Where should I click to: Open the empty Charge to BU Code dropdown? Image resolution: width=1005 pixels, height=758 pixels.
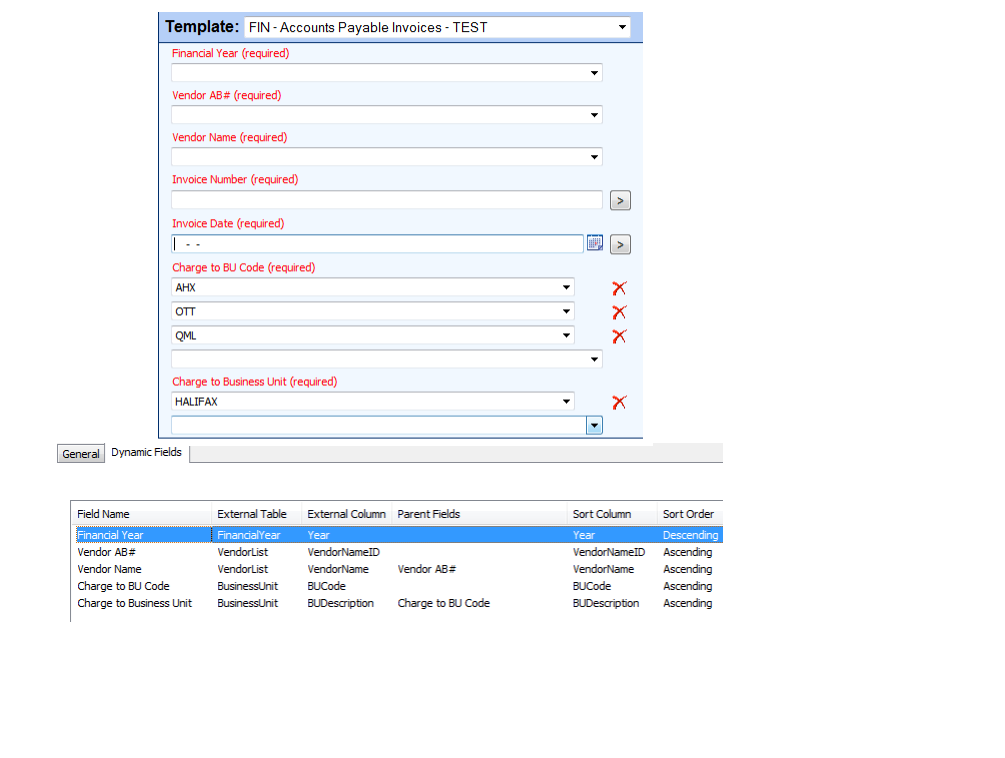(594, 359)
